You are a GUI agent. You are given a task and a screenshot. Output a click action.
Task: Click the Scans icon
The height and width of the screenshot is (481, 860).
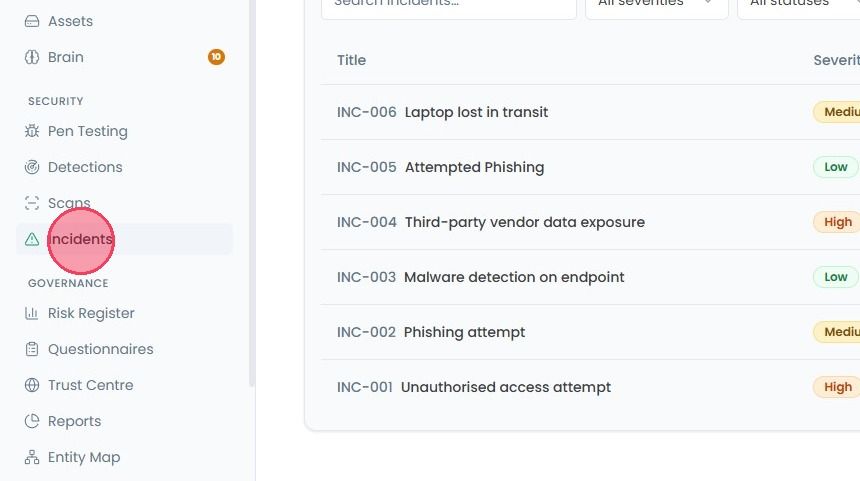tap(32, 203)
